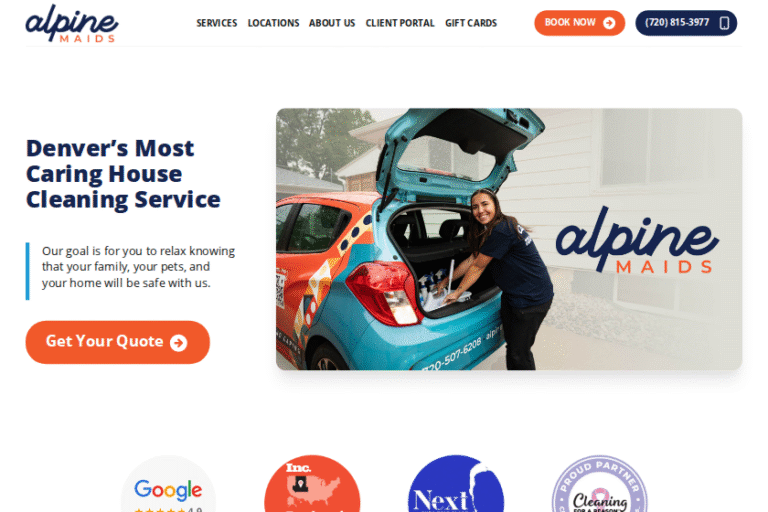Open the Services menu

pyautogui.click(x=216, y=23)
